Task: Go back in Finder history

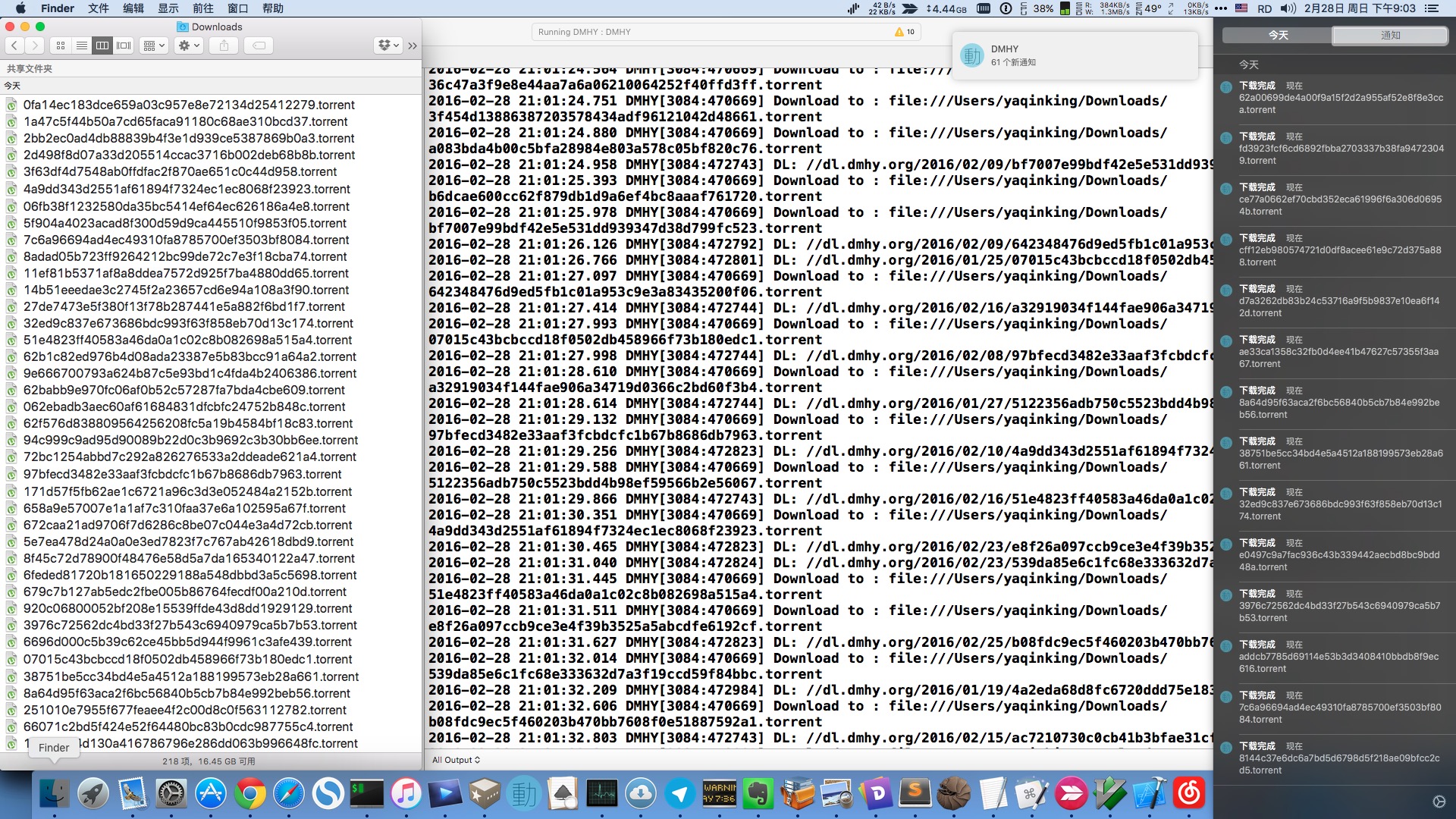Action: click(14, 45)
